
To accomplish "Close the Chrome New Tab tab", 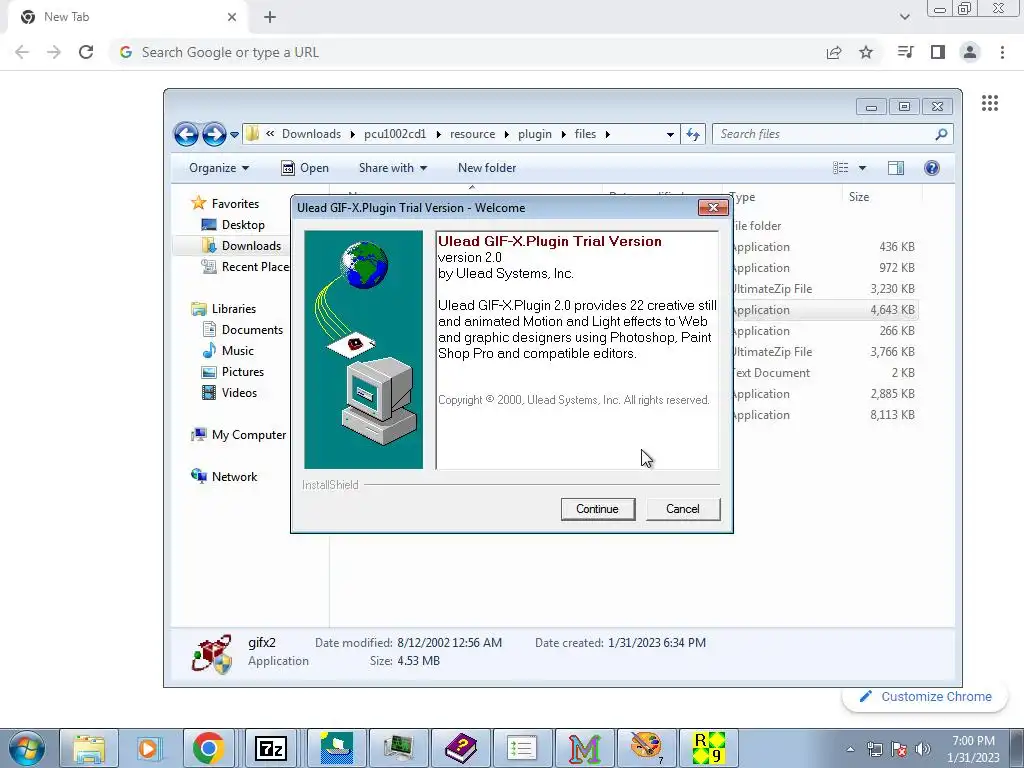I will click(232, 17).
